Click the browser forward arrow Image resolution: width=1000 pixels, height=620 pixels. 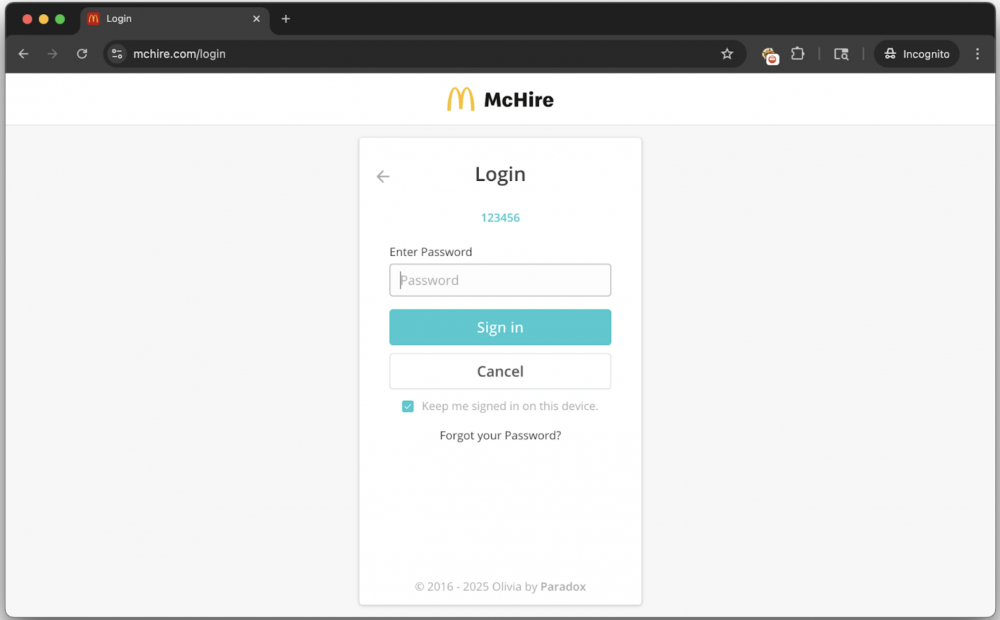(52, 54)
